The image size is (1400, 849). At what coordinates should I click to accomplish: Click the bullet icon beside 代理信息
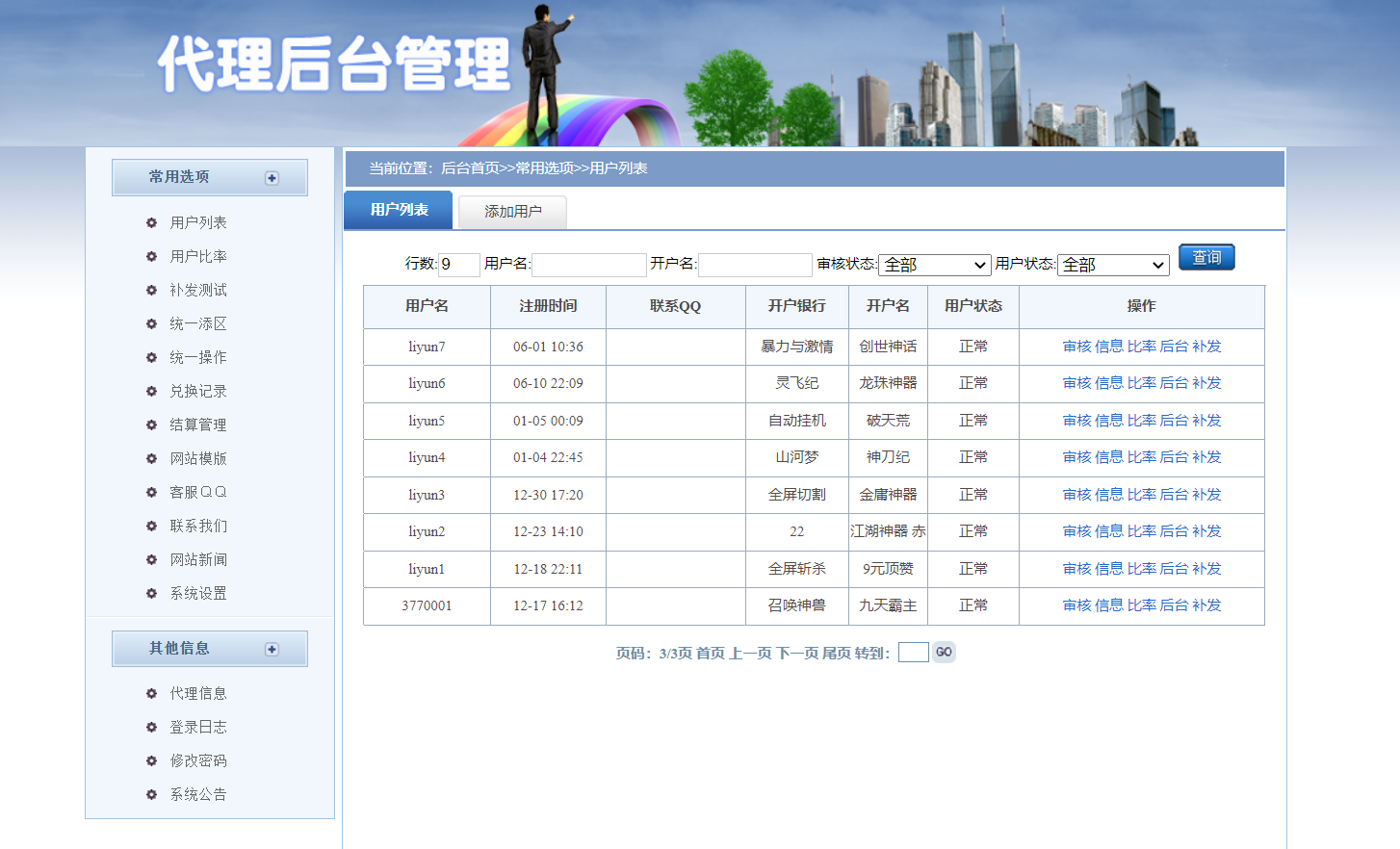pyautogui.click(x=151, y=693)
